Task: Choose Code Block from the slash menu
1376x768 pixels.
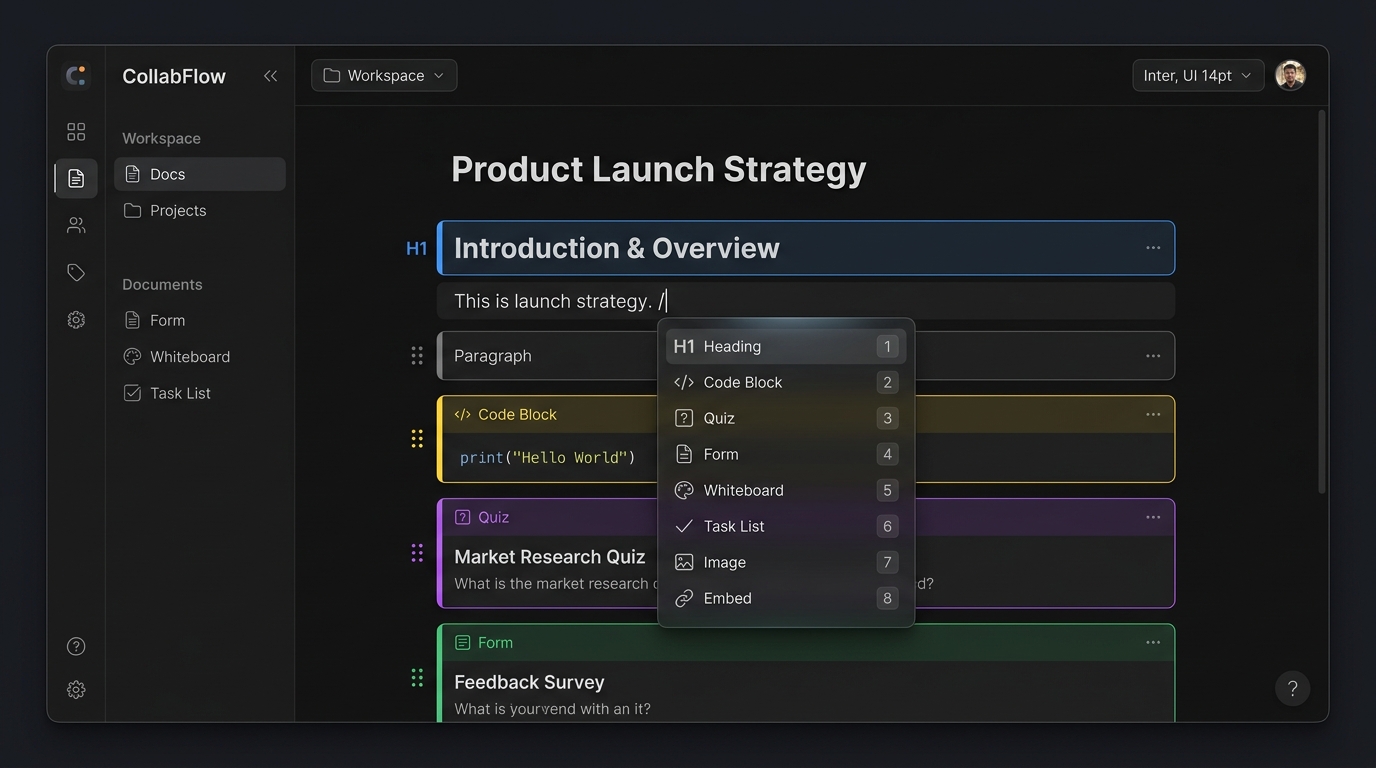Action: click(786, 383)
